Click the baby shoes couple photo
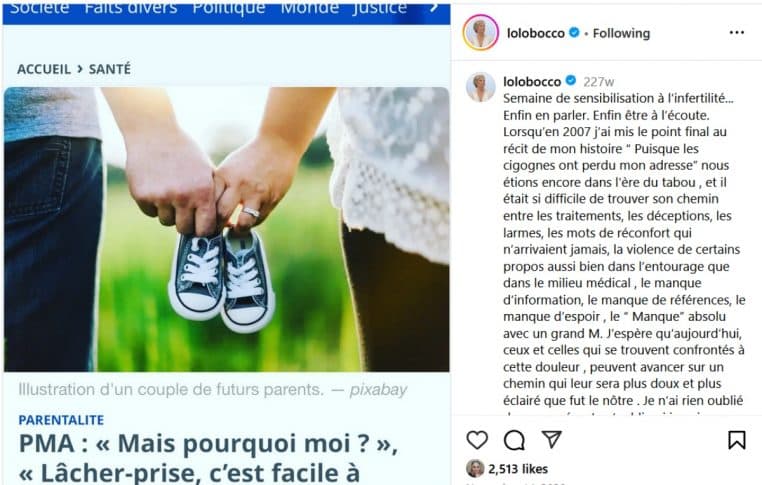The height and width of the screenshot is (485, 762). click(226, 229)
